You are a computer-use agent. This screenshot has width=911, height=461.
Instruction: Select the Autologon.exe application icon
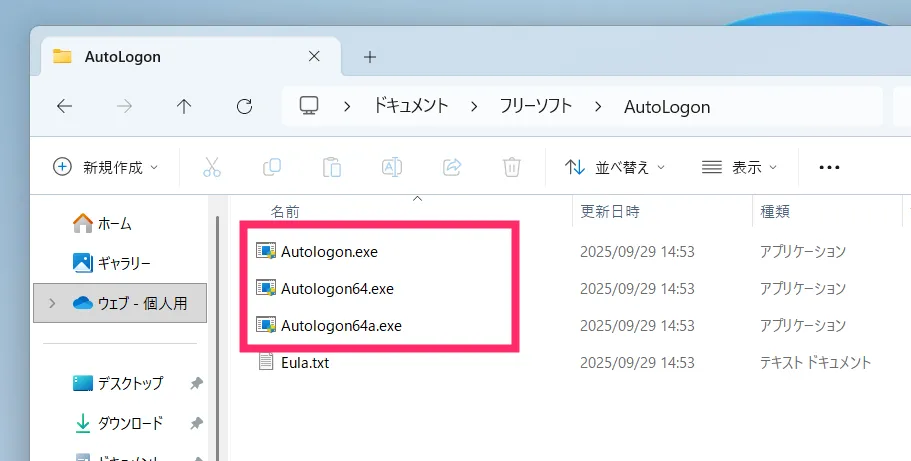point(266,251)
